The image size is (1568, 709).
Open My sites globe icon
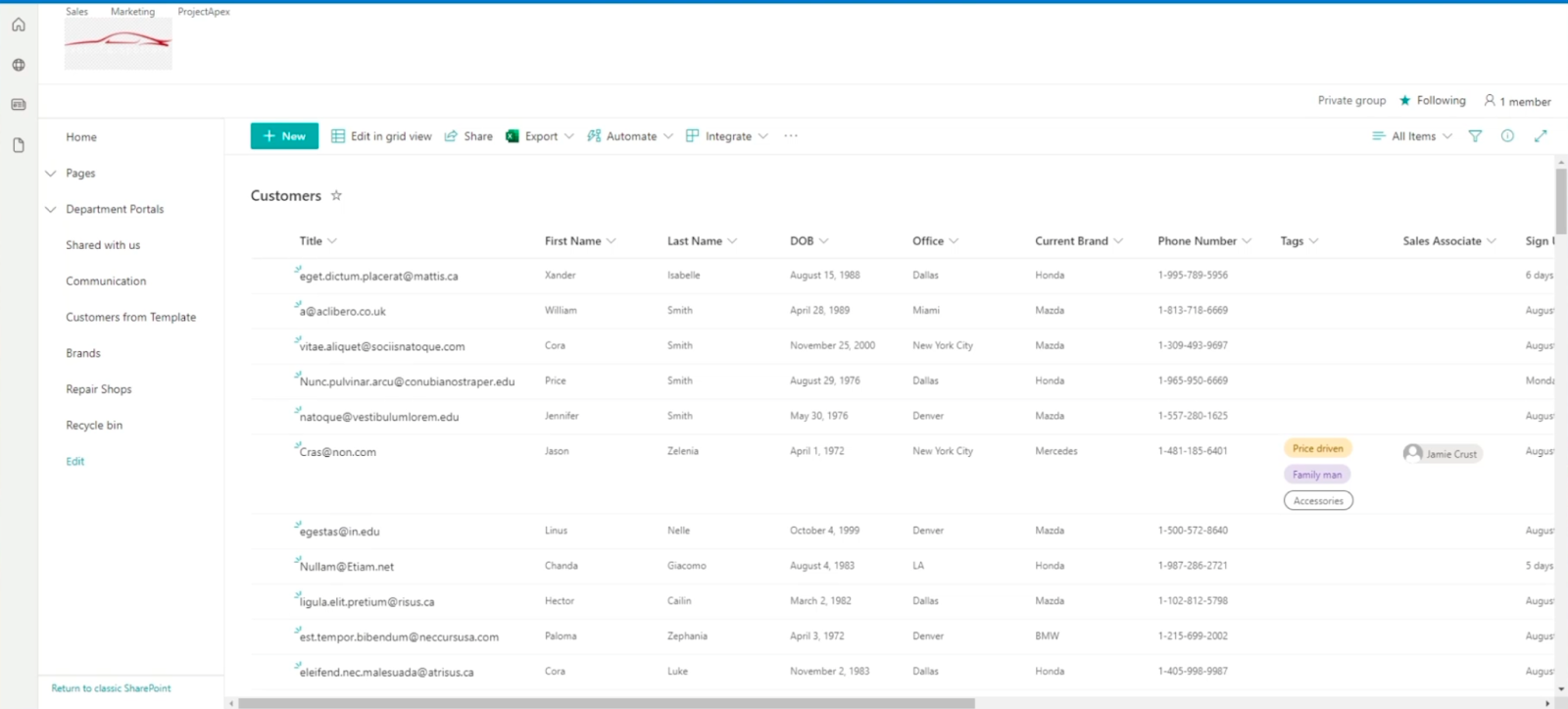[x=19, y=65]
